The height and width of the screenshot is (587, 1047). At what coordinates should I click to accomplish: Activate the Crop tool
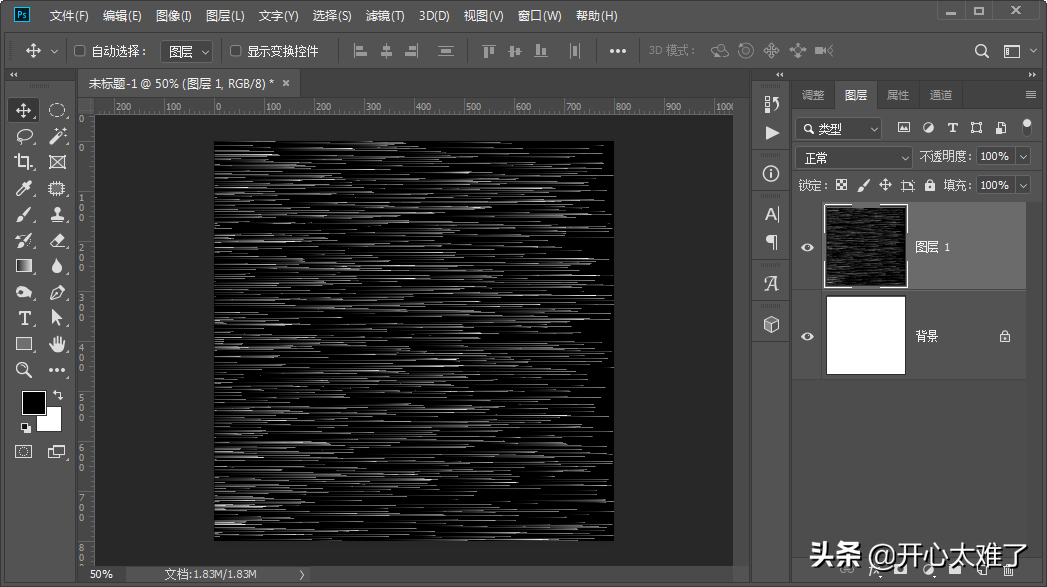point(24,162)
